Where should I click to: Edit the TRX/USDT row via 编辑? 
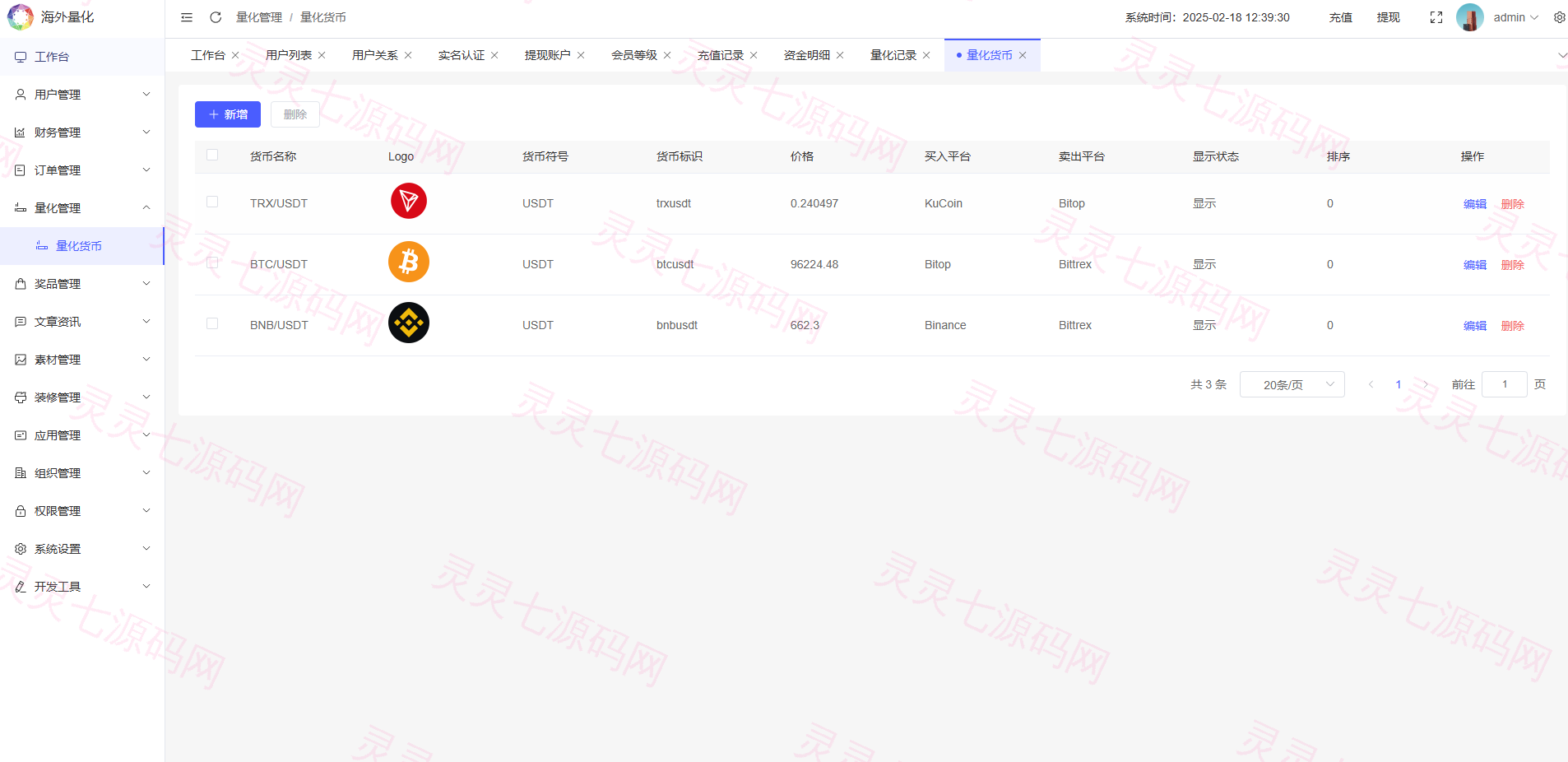(1475, 204)
